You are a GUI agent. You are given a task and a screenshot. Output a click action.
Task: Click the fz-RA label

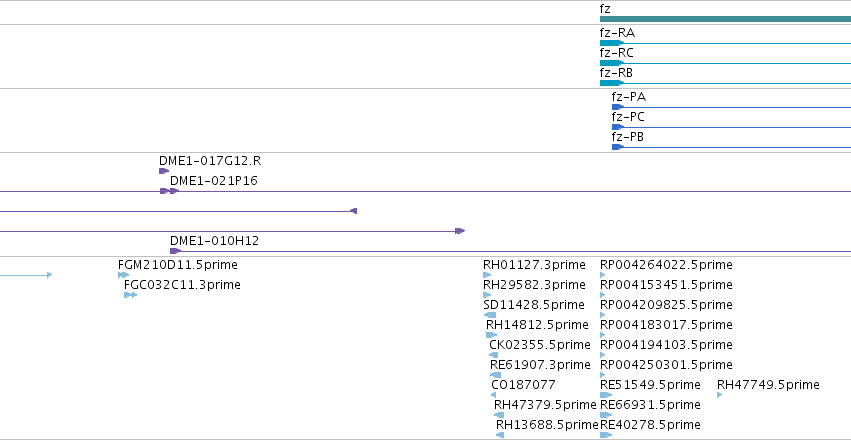click(617, 33)
